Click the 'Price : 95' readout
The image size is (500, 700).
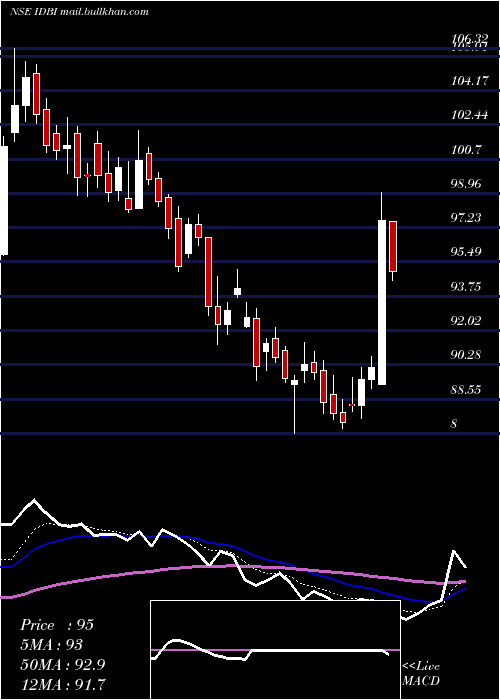(57, 625)
